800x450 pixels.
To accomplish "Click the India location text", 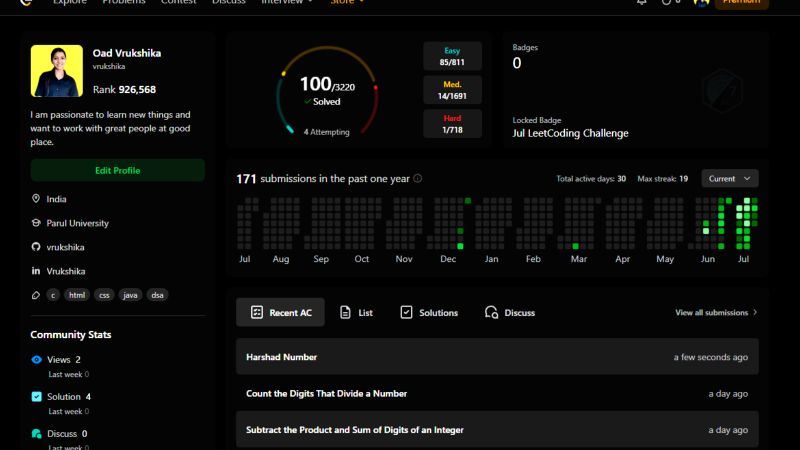I will click(56, 199).
